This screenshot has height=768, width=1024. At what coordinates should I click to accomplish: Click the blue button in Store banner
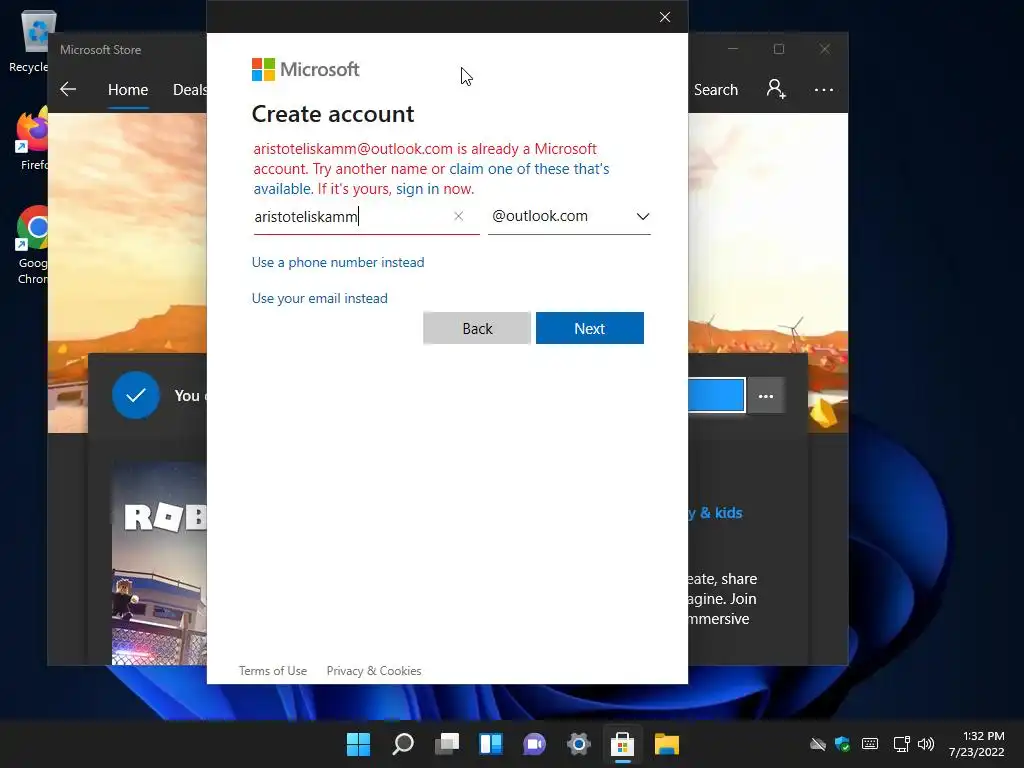716,395
